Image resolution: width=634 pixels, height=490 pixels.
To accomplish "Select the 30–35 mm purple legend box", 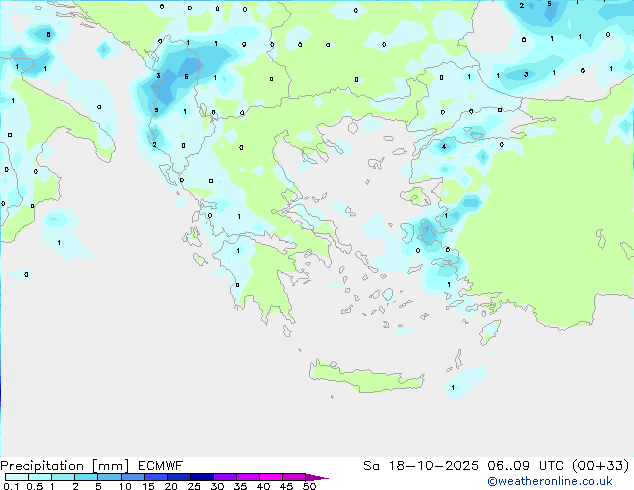I will coord(225,477).
